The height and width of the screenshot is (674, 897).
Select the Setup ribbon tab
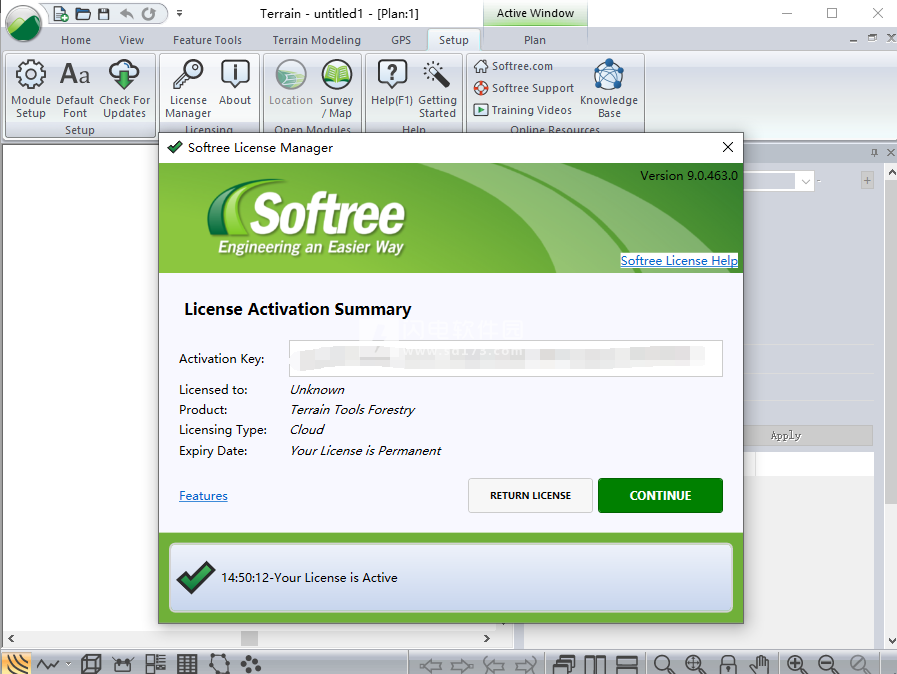(x=454, y=40)
